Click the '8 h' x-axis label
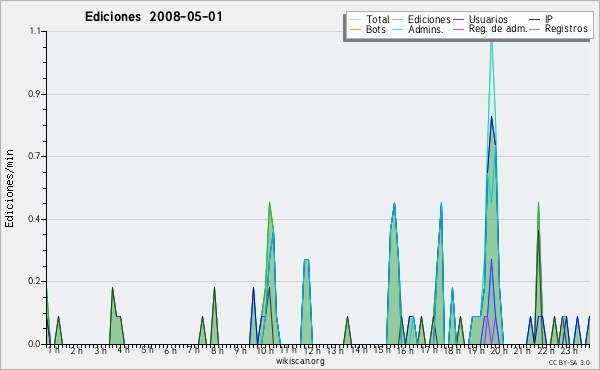The width and height of the screenshot is (600, 370). tap(217, 350)
